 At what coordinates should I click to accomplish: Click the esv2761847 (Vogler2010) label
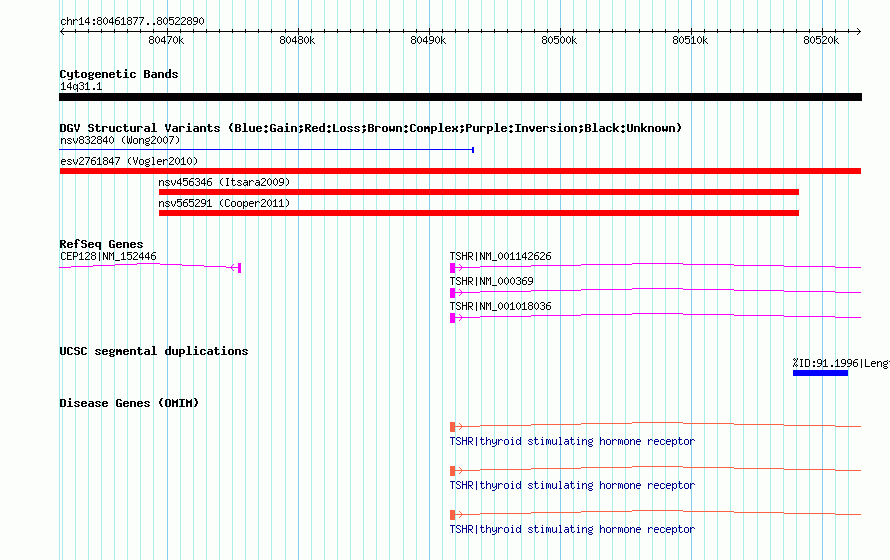tap(129, 161)
